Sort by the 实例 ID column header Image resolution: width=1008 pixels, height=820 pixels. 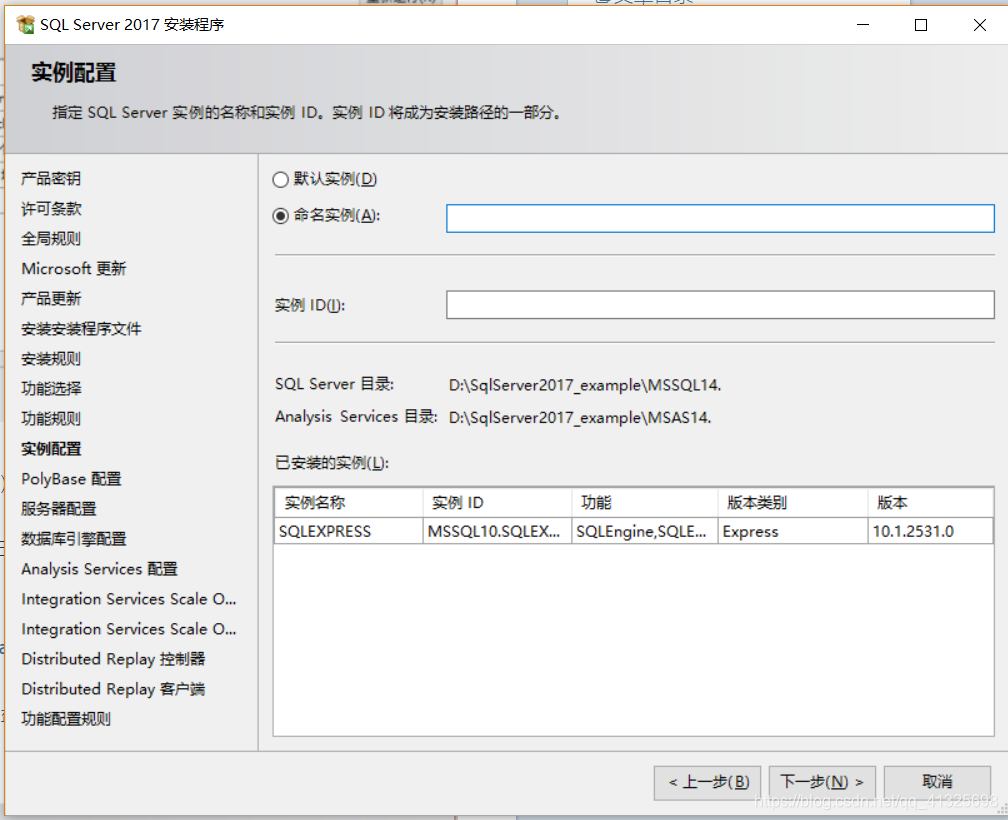[x=497, y=503]
